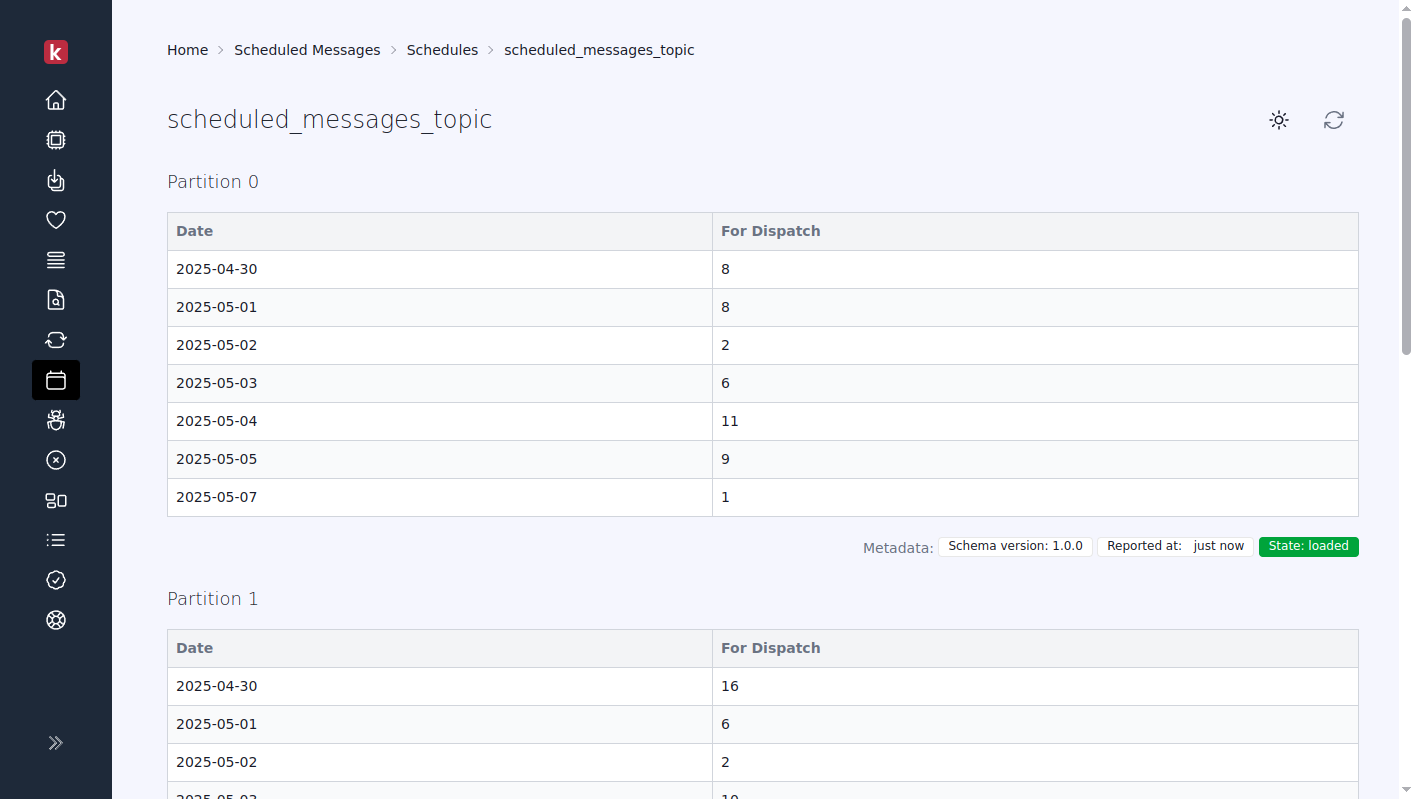
Task: Open the Home dashboard via house icon
Action: click(x=56, y=100)
